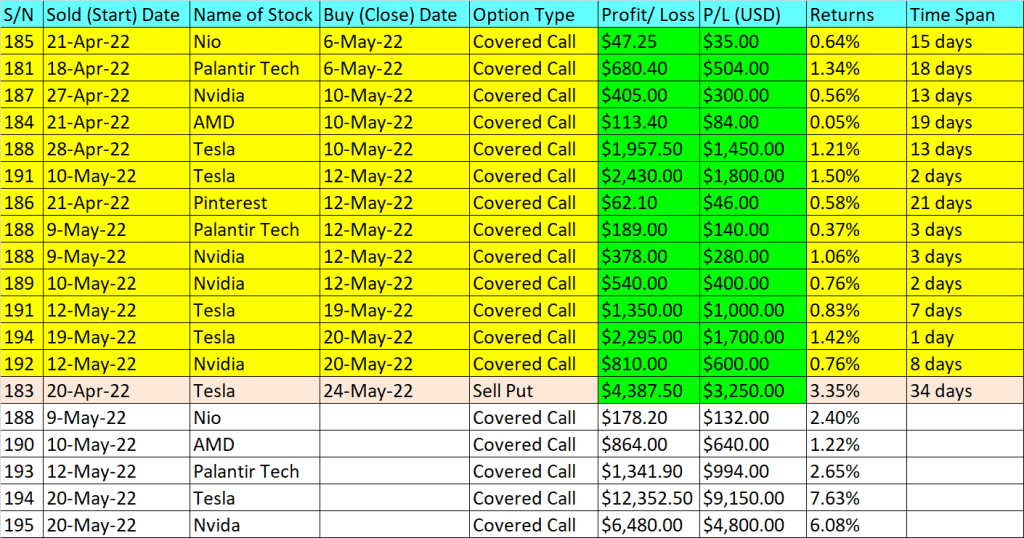Screen dimensions: 1024x538
Task: Select the $12,352.50 profit cell
Action: click(647, 498)
